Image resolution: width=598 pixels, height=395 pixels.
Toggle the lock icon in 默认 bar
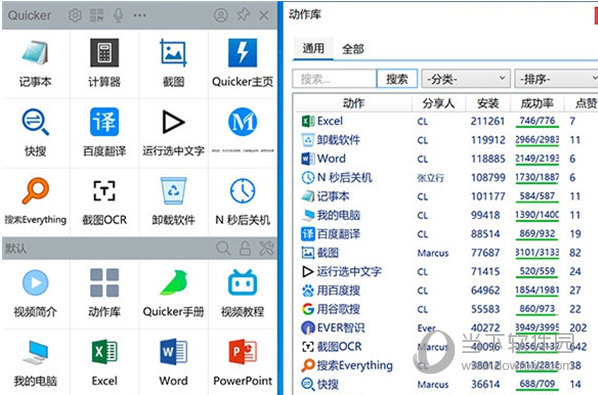click(245, 248)
